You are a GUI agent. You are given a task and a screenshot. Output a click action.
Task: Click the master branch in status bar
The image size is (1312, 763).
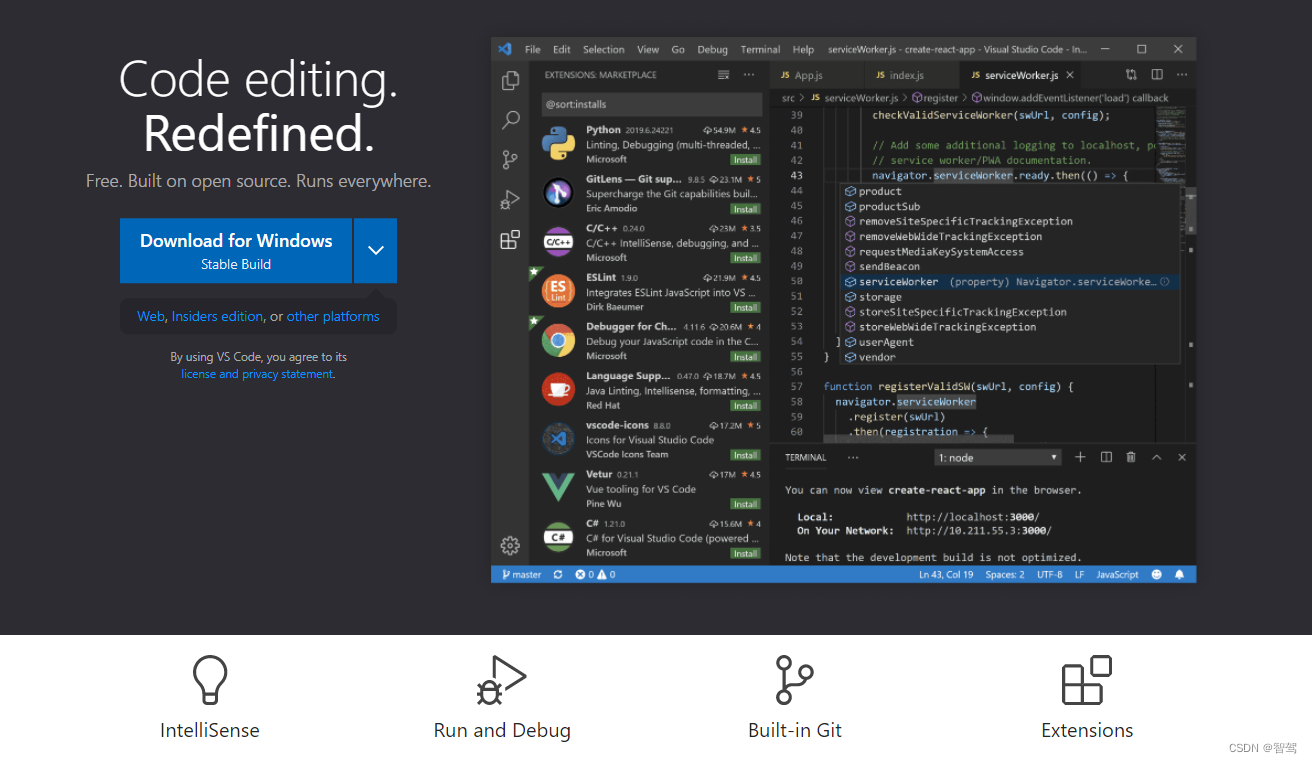[x=521, y=575]
